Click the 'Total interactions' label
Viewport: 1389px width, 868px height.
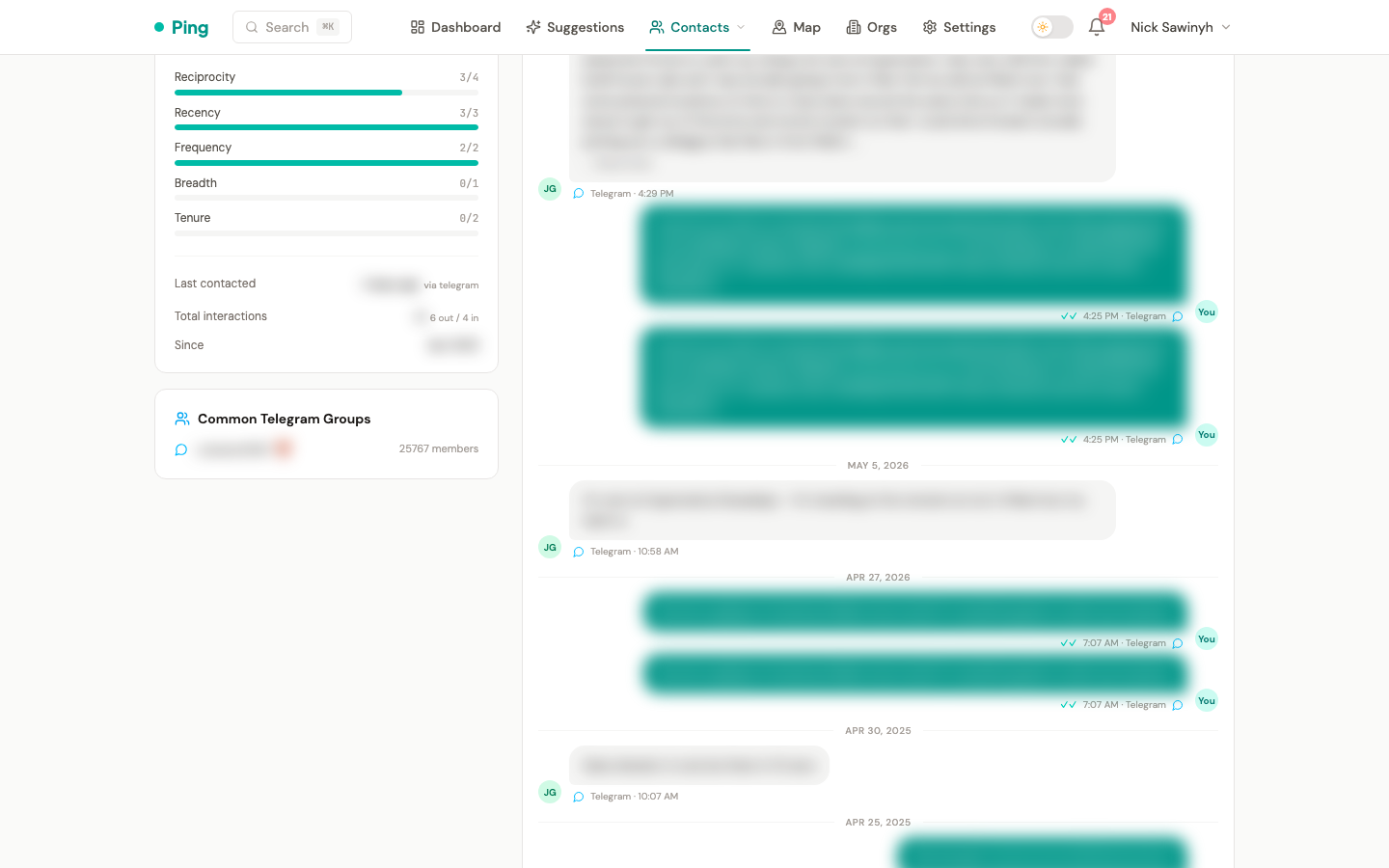(221, 316)
